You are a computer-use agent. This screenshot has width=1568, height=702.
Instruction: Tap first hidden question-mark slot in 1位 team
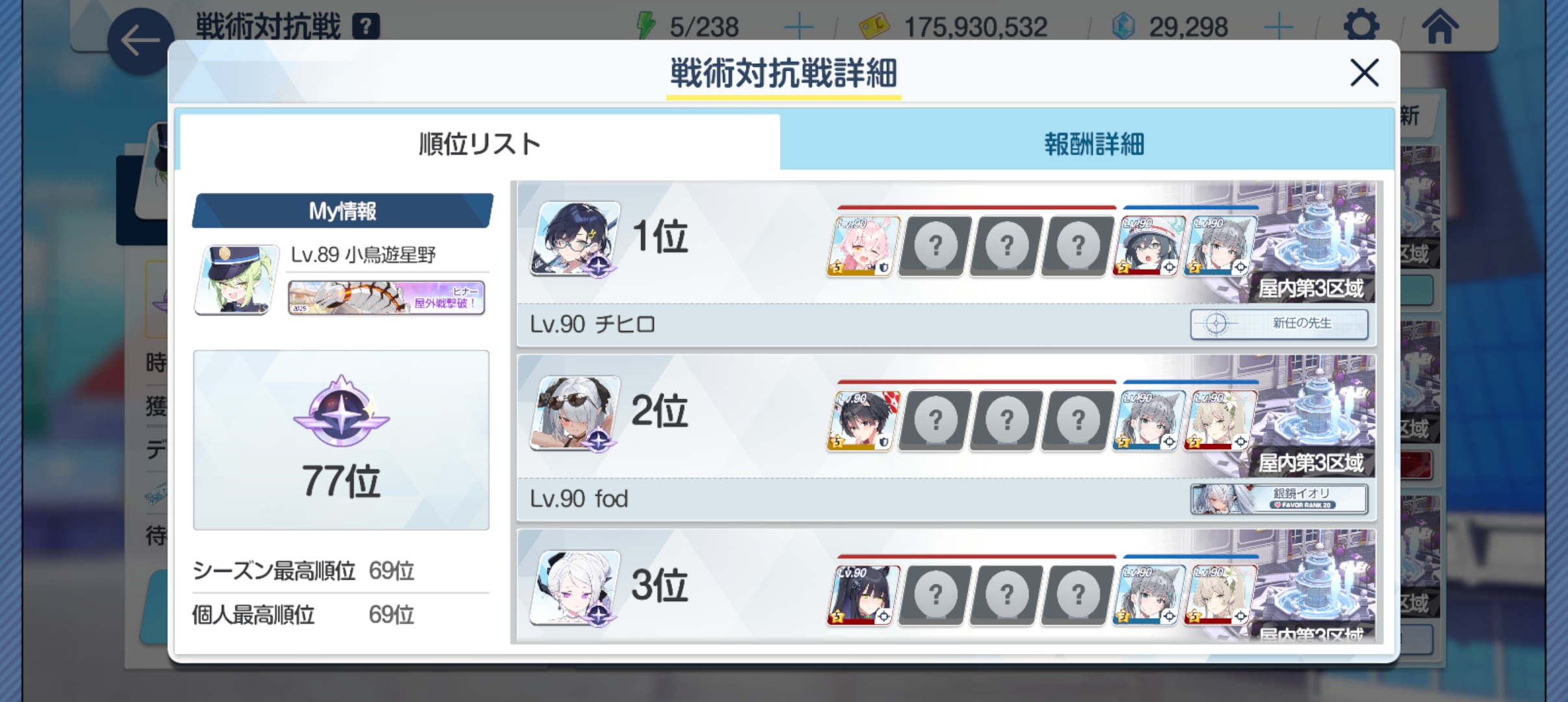pyautogui.click(x=934, y=246)
